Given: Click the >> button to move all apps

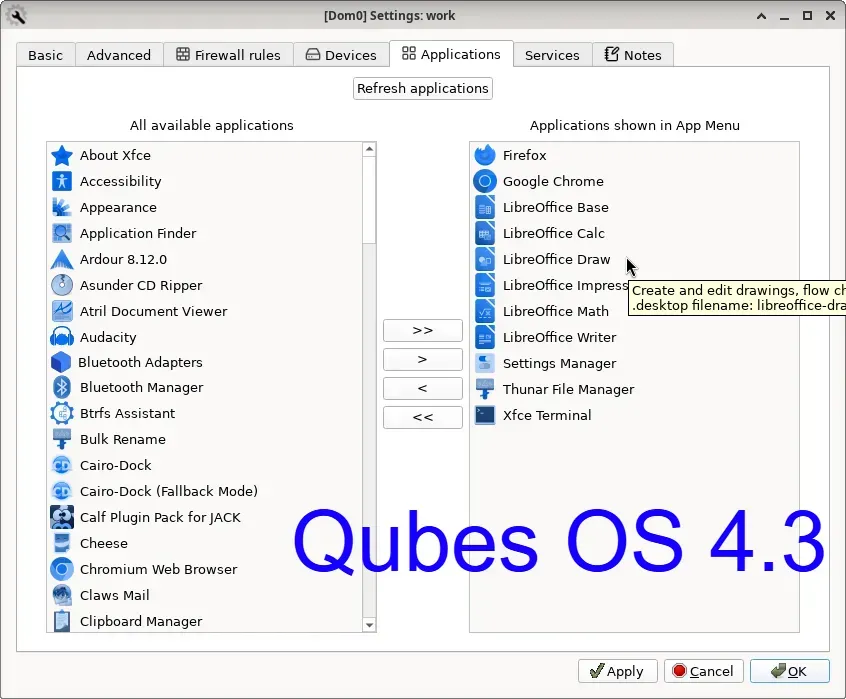Looking at the screenshot, I should coord(422,330).
